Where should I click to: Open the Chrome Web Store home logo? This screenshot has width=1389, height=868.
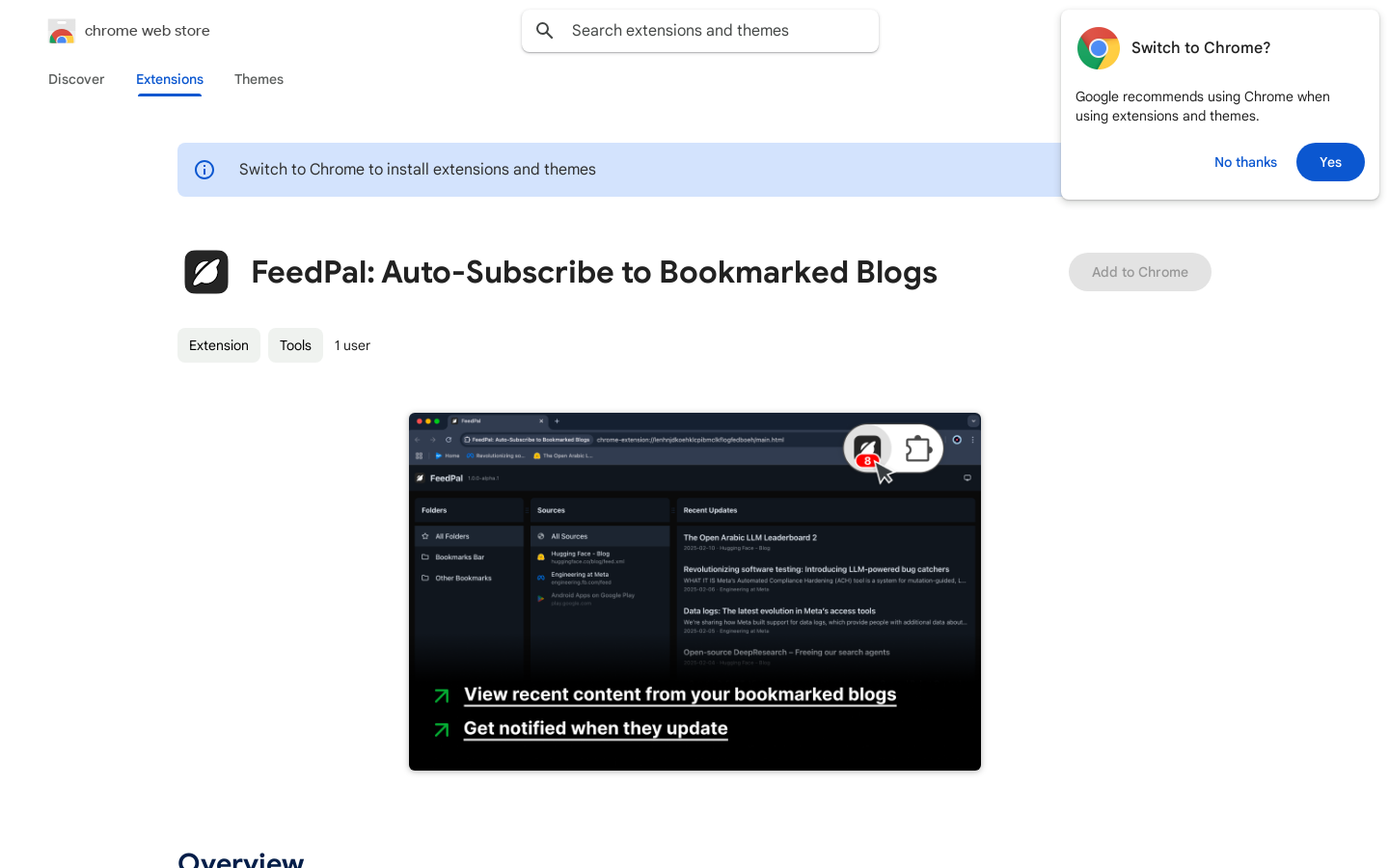click(62, 31)
